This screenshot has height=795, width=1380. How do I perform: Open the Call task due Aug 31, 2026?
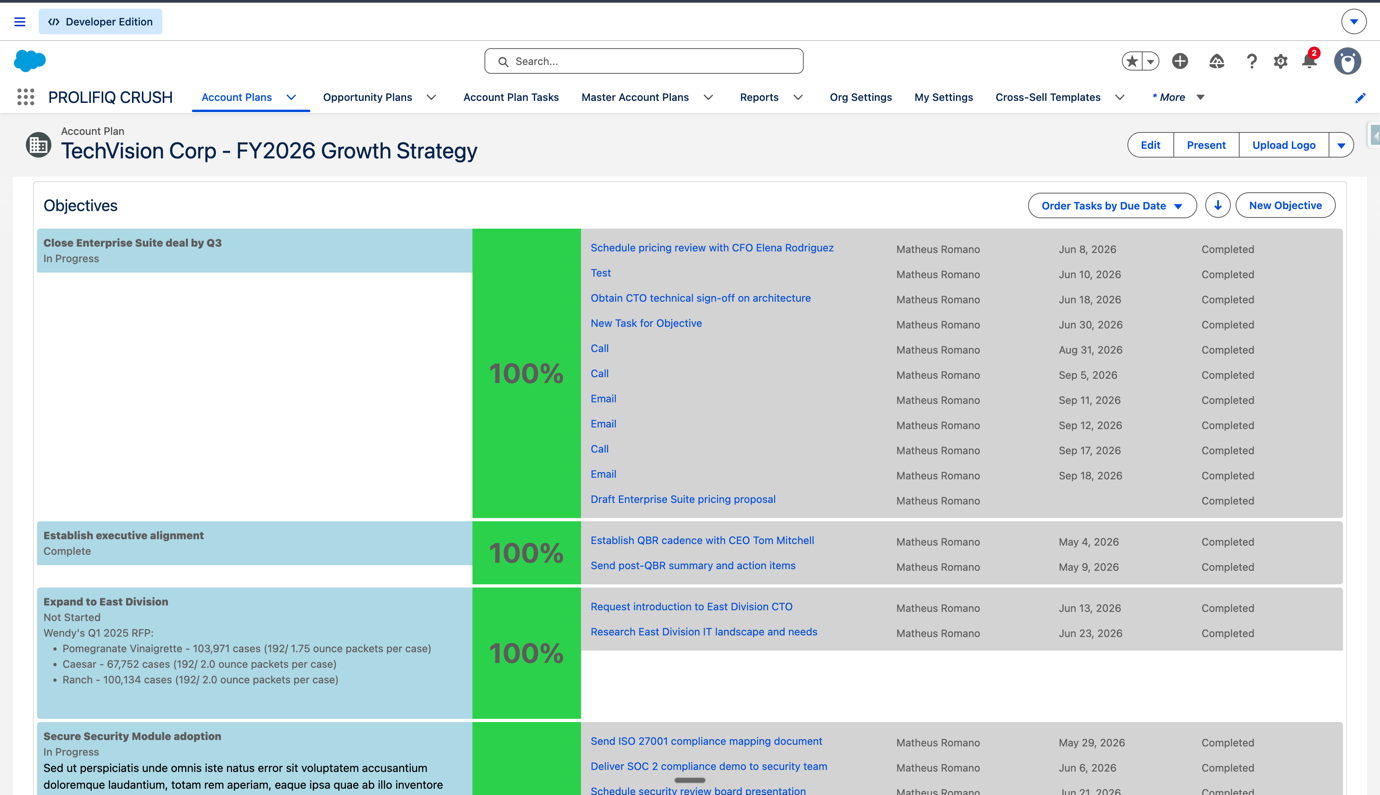click(600, 348)
